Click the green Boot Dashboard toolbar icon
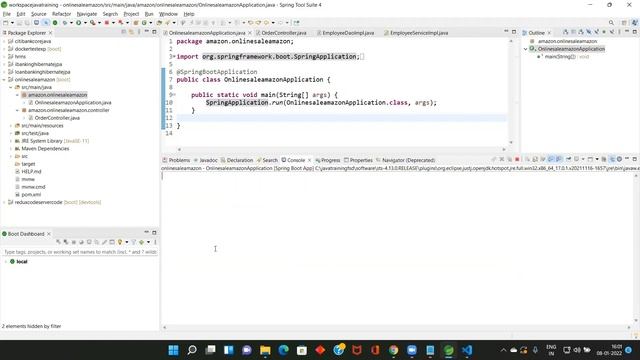 55,22
